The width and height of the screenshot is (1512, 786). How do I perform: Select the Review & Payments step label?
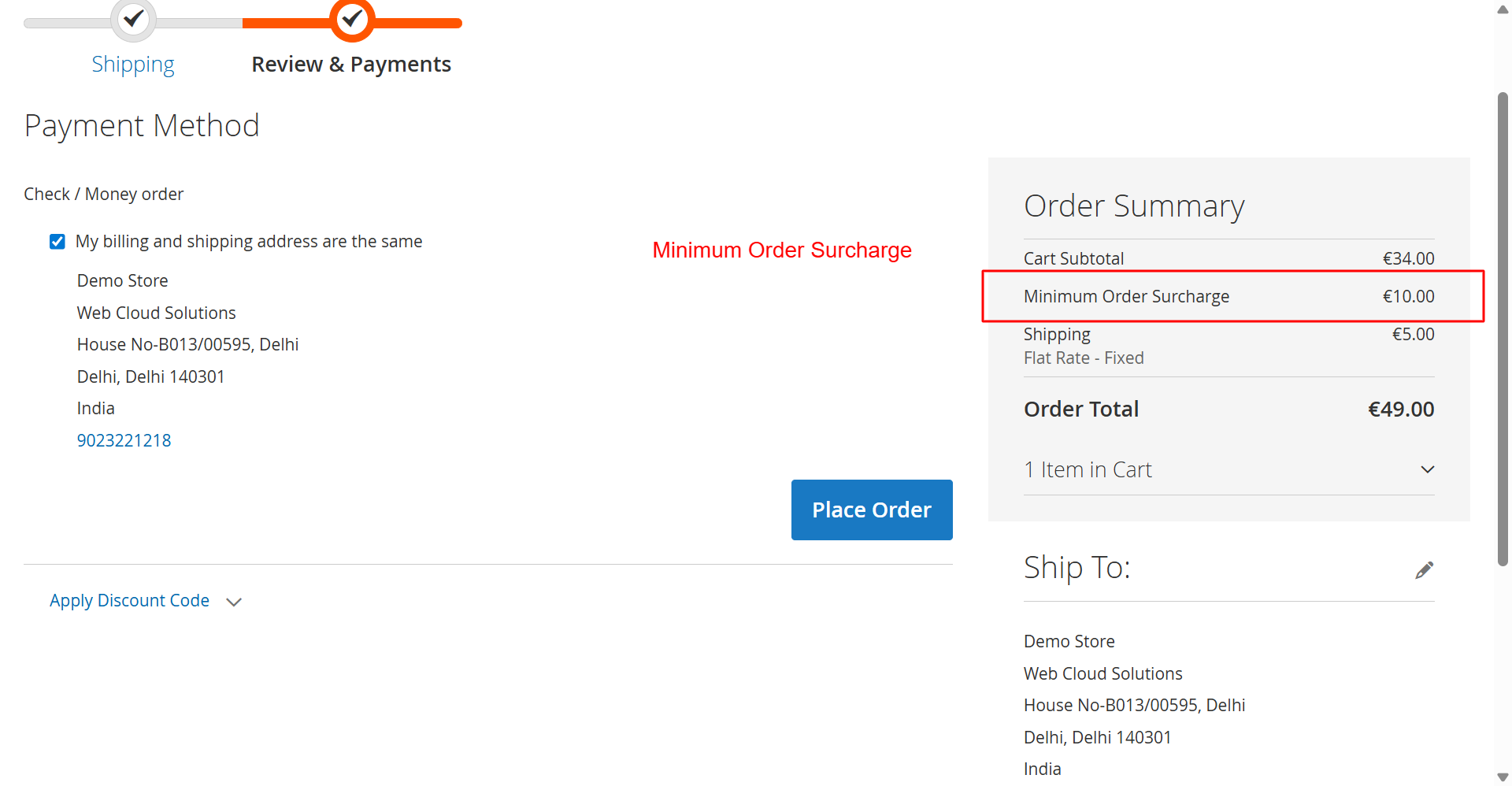click(x=351, y=65)
